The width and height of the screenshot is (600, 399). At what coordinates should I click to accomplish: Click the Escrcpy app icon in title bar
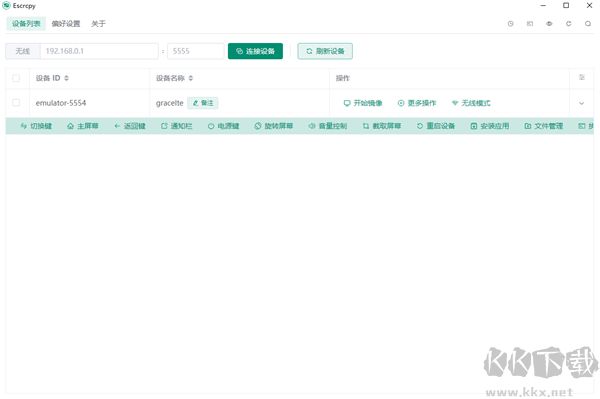click(6, 5)
